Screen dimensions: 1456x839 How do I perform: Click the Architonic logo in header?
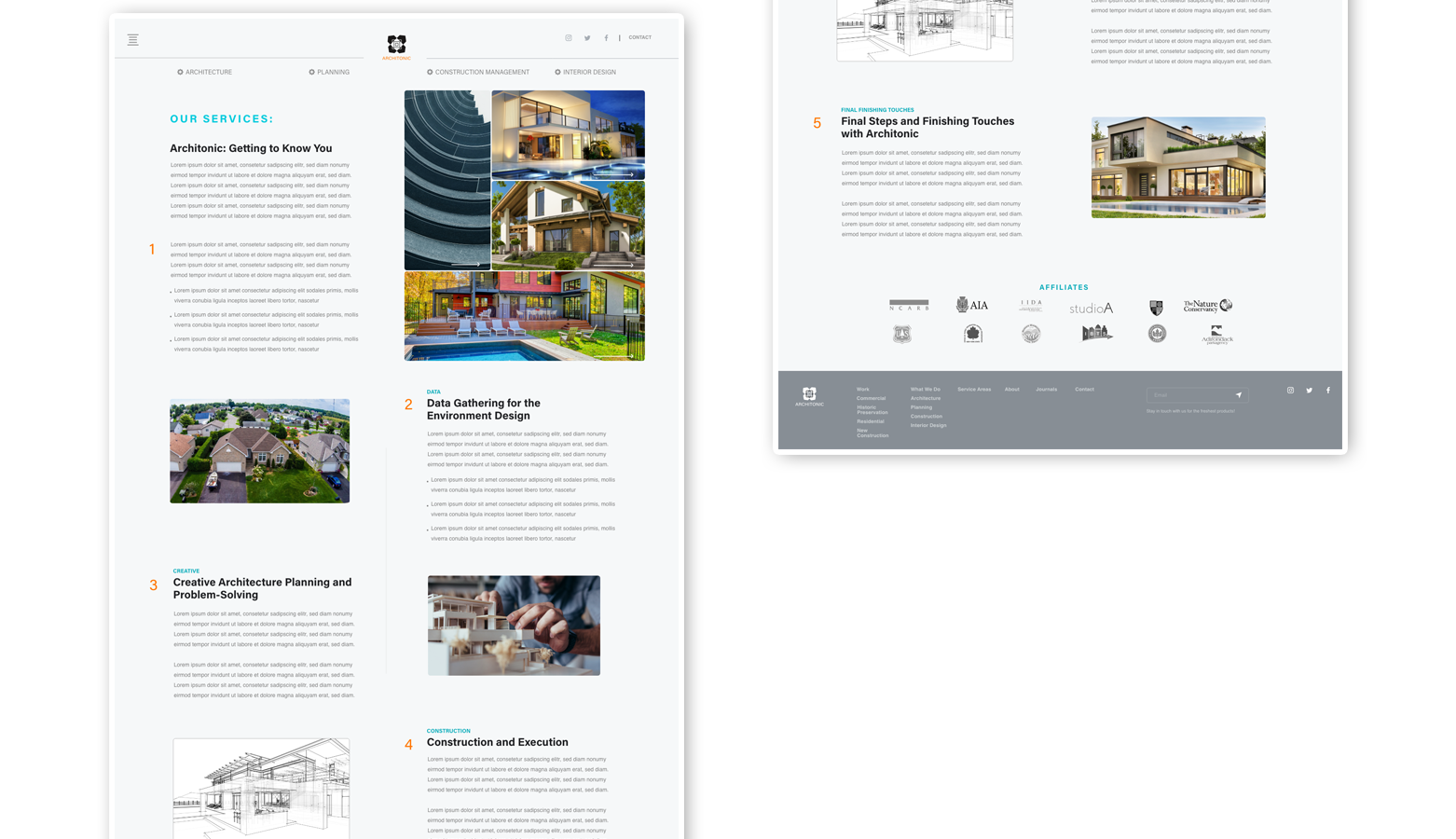(396, 46)
